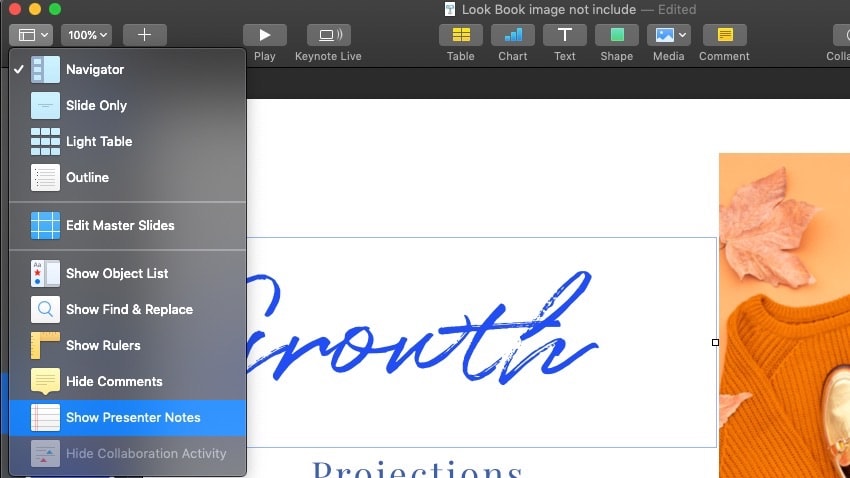This screenshot has height=478, width=850.
Task: Select the orange sweater image on slide
Action: pyautogui.click(x=784, y=315)
